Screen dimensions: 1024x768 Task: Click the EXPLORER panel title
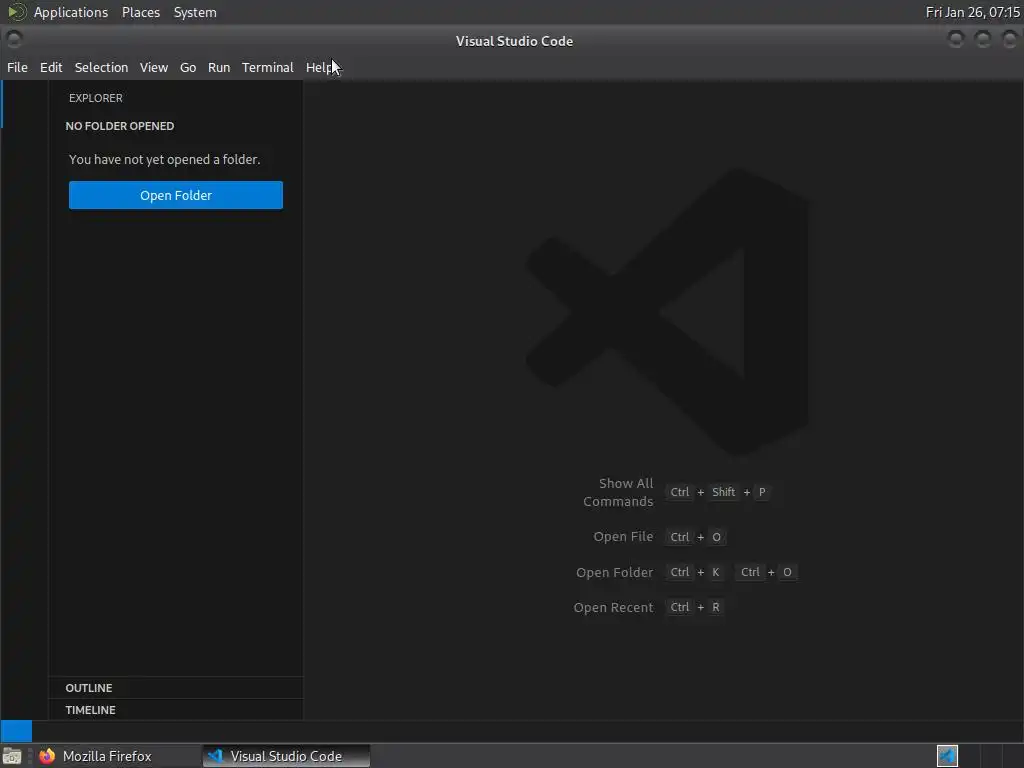click(x=95, y=98)
